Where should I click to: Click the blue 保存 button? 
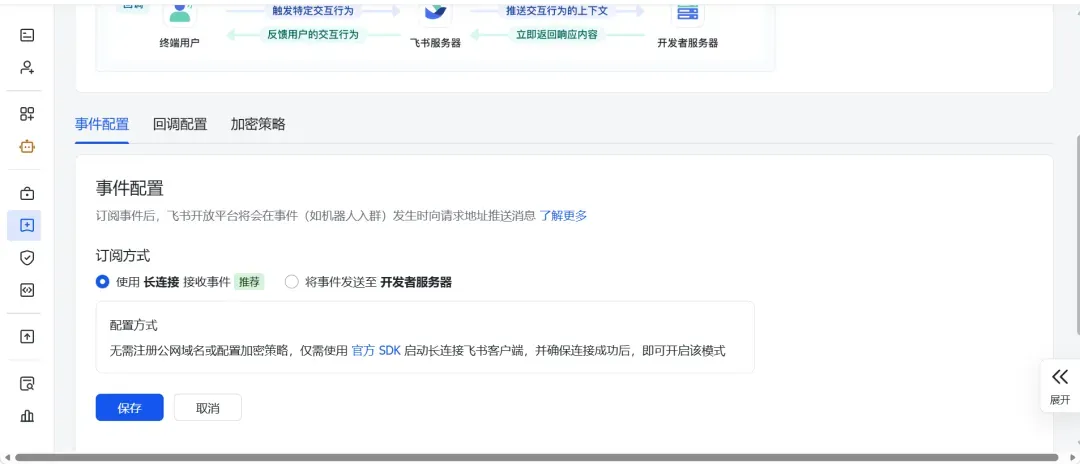tap(129, 408)
